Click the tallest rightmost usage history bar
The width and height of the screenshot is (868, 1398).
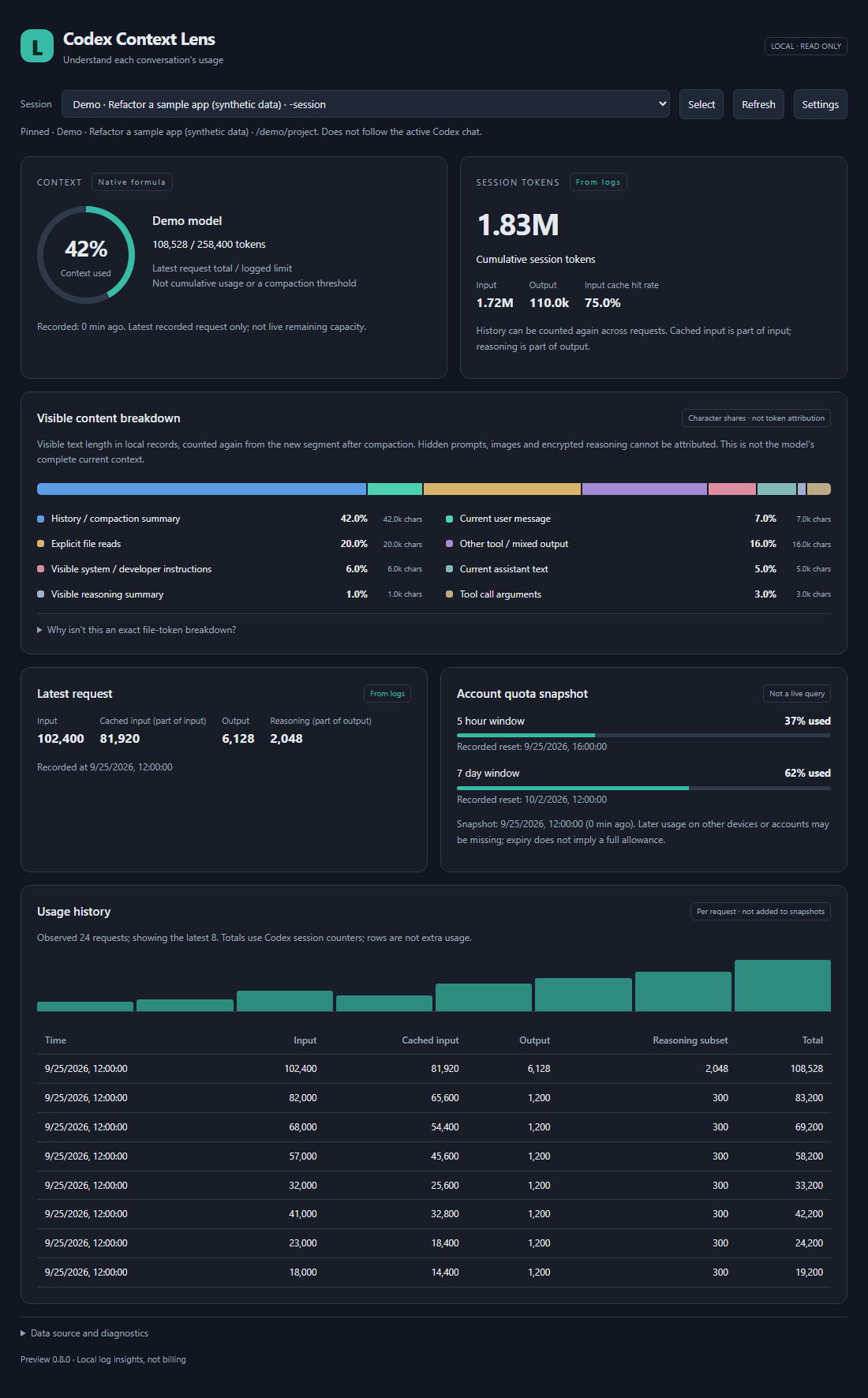click(783, 985)
